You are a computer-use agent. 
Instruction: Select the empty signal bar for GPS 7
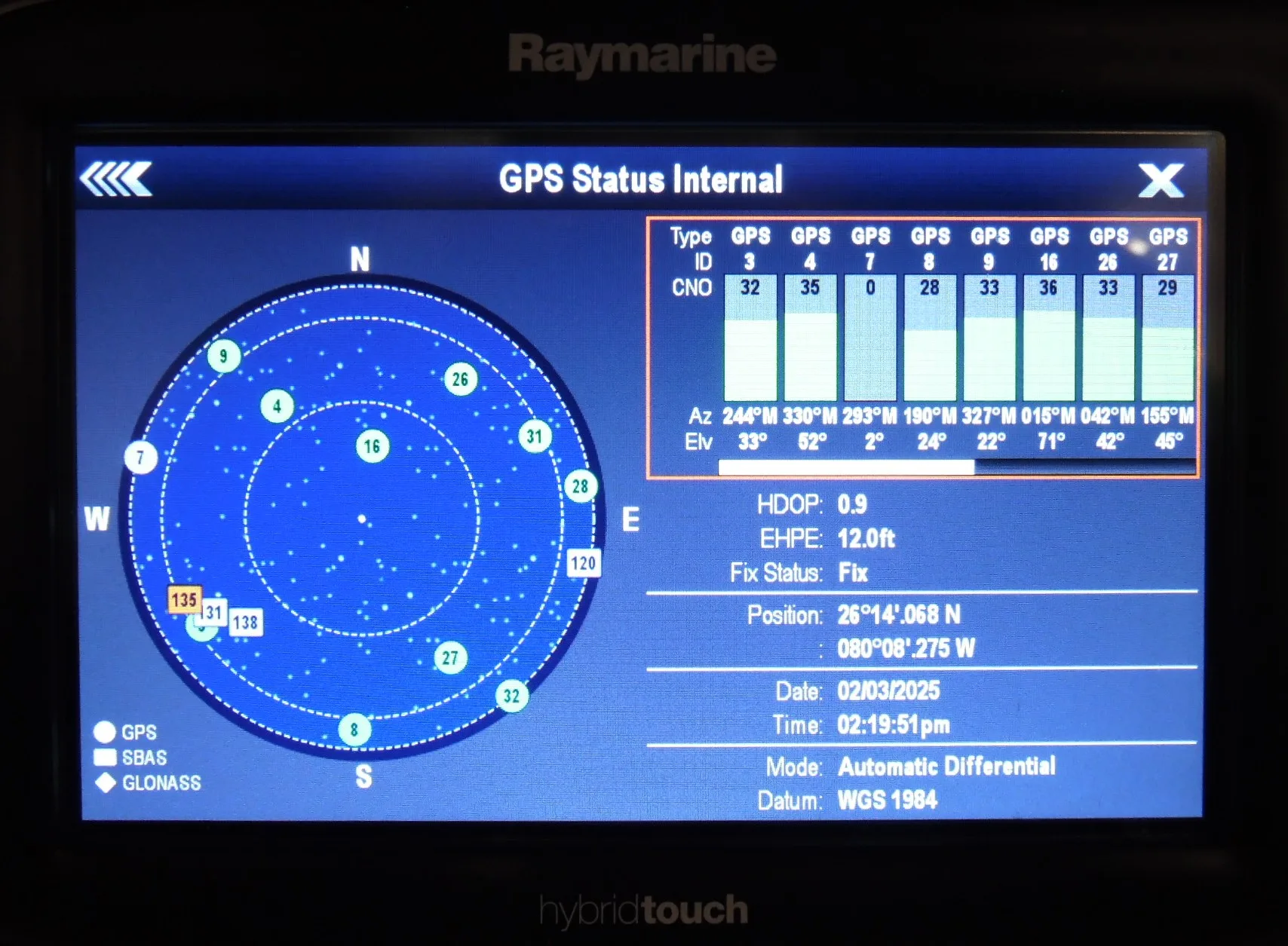870,338
